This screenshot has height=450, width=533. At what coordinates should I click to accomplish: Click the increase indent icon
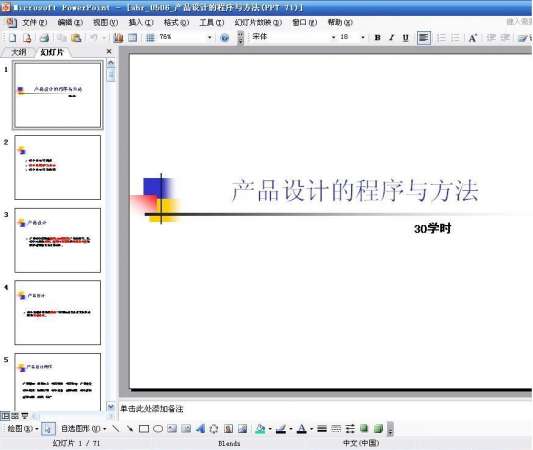(x=505, y=37)
